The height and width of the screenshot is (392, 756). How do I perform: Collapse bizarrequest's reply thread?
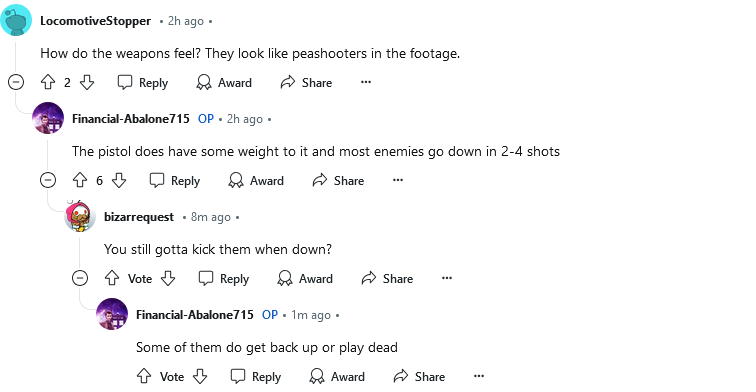(x=80, y=278)
